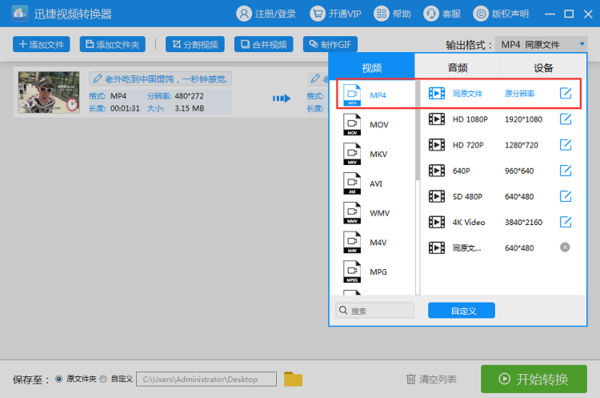Viewport: 600px width, 398px height.
Task: Select the AVI format icon
Action: (x=352, y=183)
